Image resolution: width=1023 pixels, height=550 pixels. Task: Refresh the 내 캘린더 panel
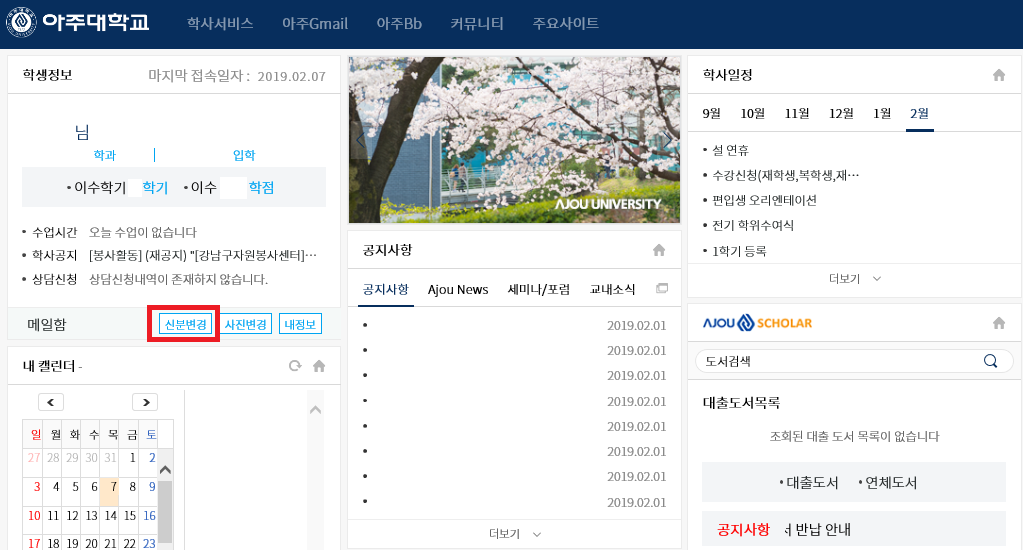[x=295, y=366]
